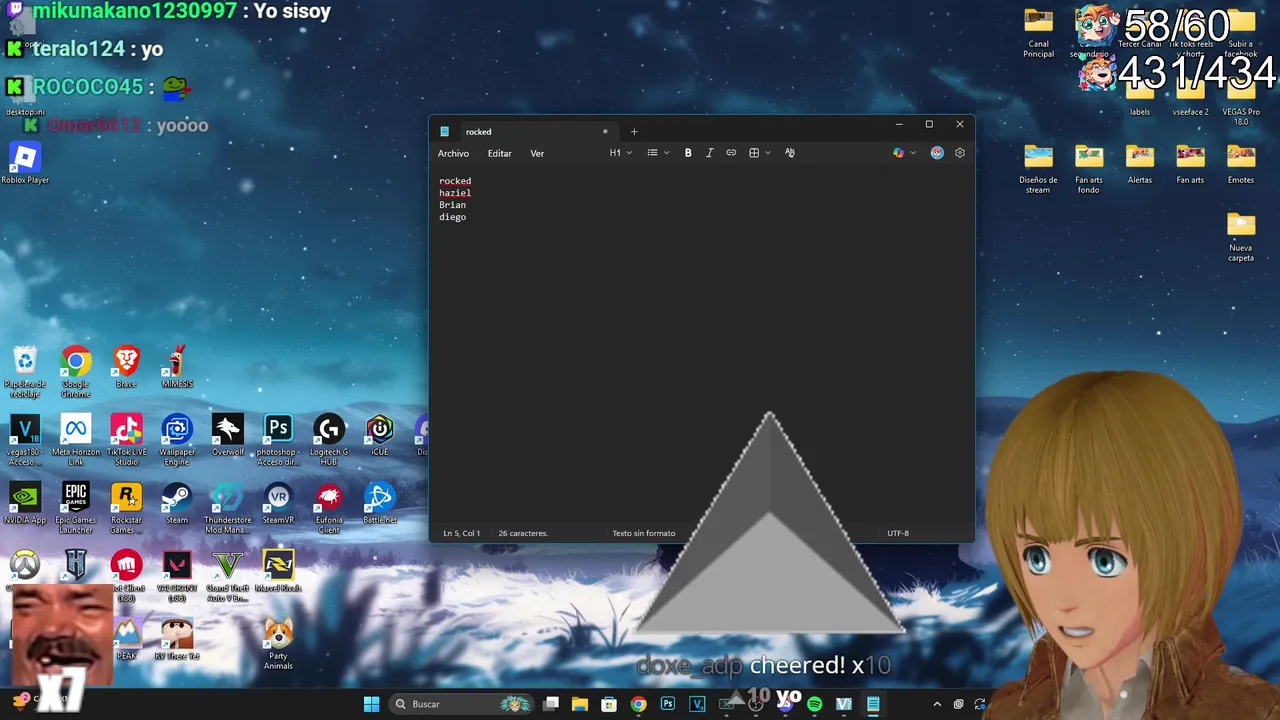This screenshot has height=720, width=1280.
Task: Select the TikTok LIVE Studio shortcut
Action: click(x=126, y=440)
